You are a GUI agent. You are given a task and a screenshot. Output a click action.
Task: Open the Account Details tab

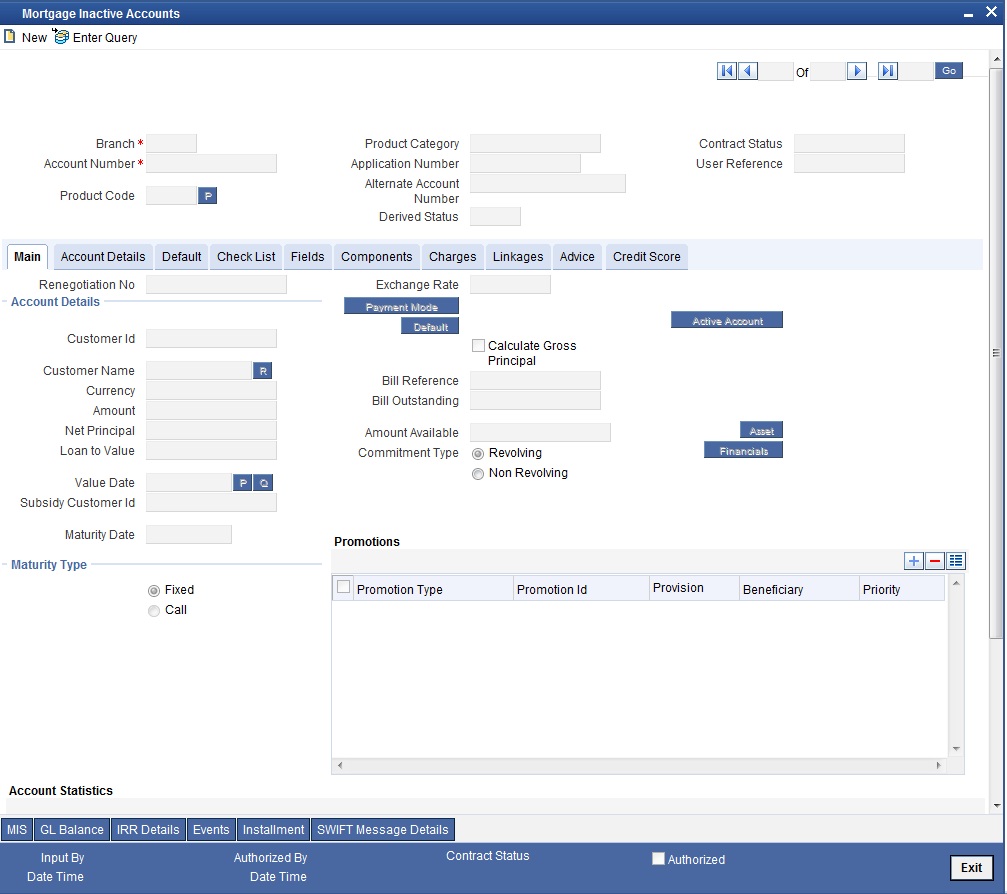point(103,257)
